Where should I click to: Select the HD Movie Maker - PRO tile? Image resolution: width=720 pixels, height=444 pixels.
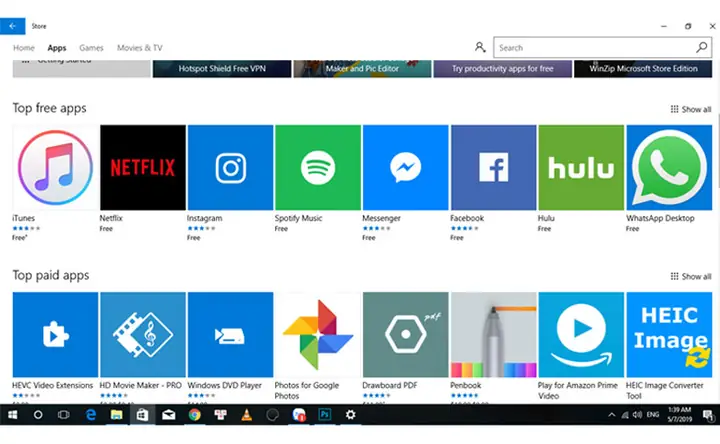click(143, 335)
